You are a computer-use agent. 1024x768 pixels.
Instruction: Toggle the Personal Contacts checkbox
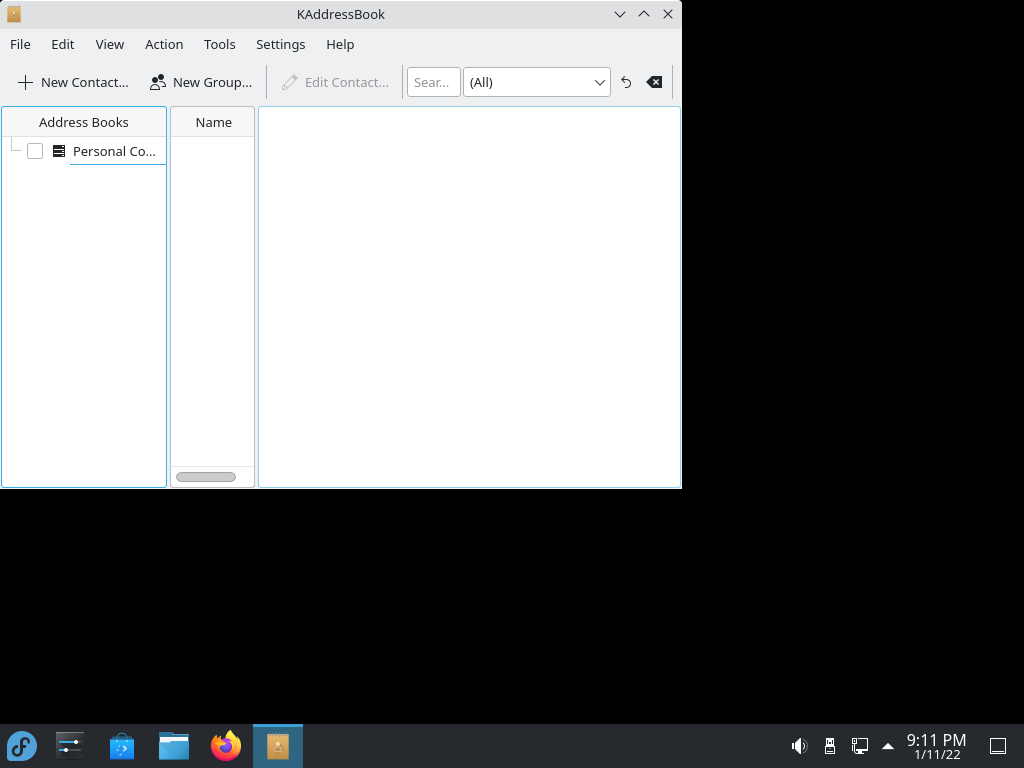[35, 152]
